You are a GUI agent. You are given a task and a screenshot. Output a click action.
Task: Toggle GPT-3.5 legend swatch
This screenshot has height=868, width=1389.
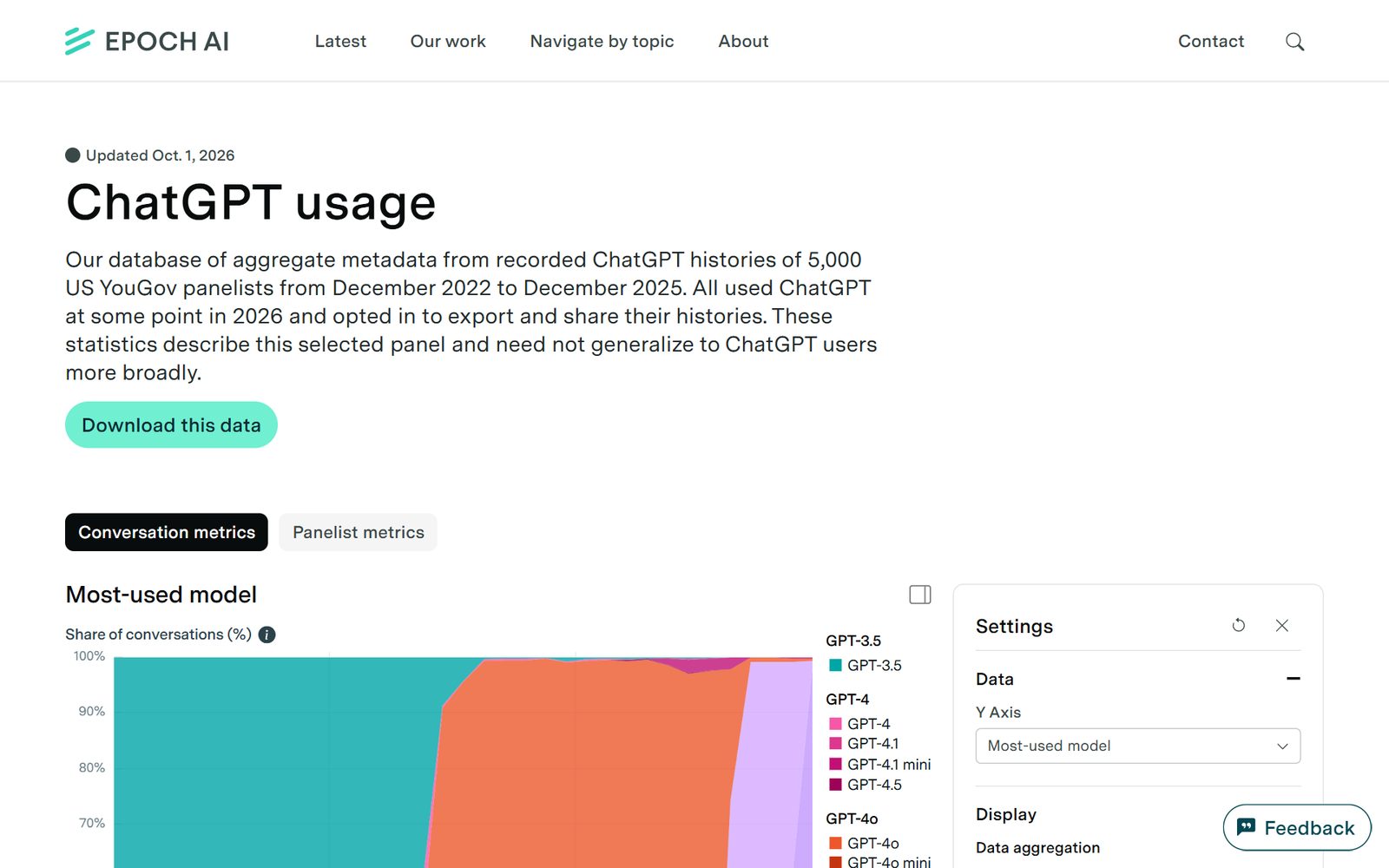[x=835, y=665]
